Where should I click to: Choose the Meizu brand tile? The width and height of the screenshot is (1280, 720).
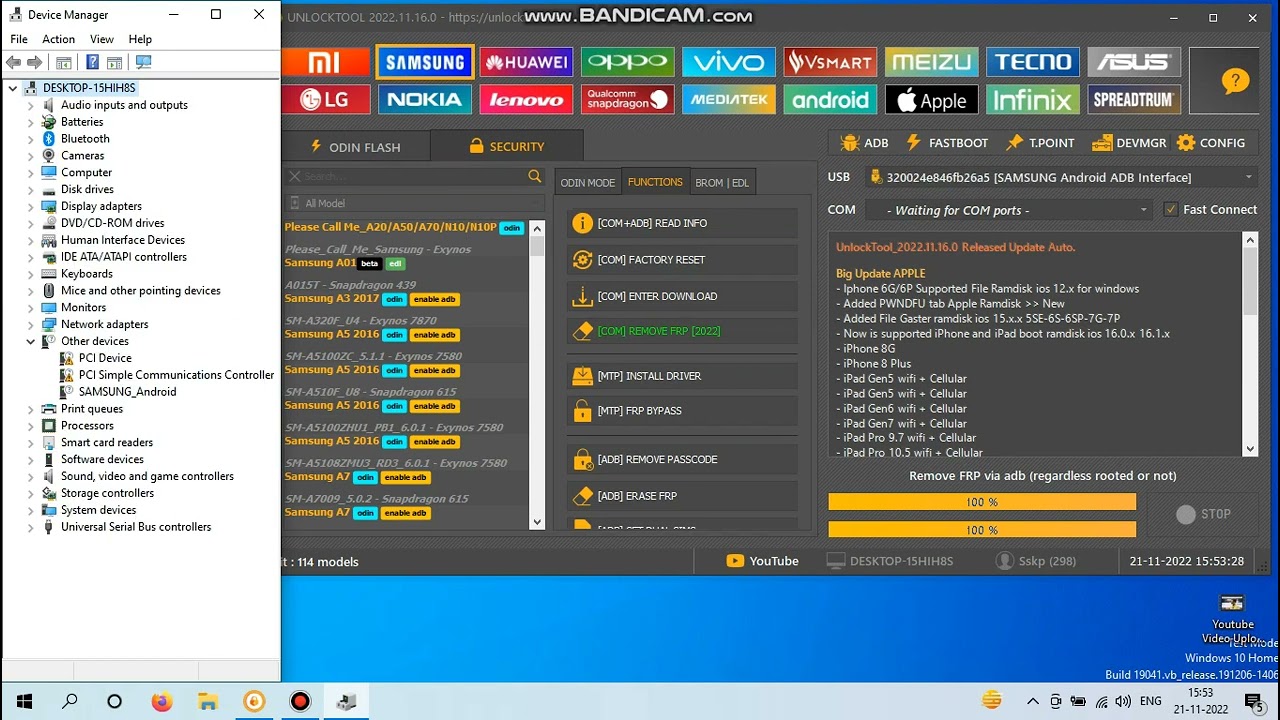[x=931, y=62]
